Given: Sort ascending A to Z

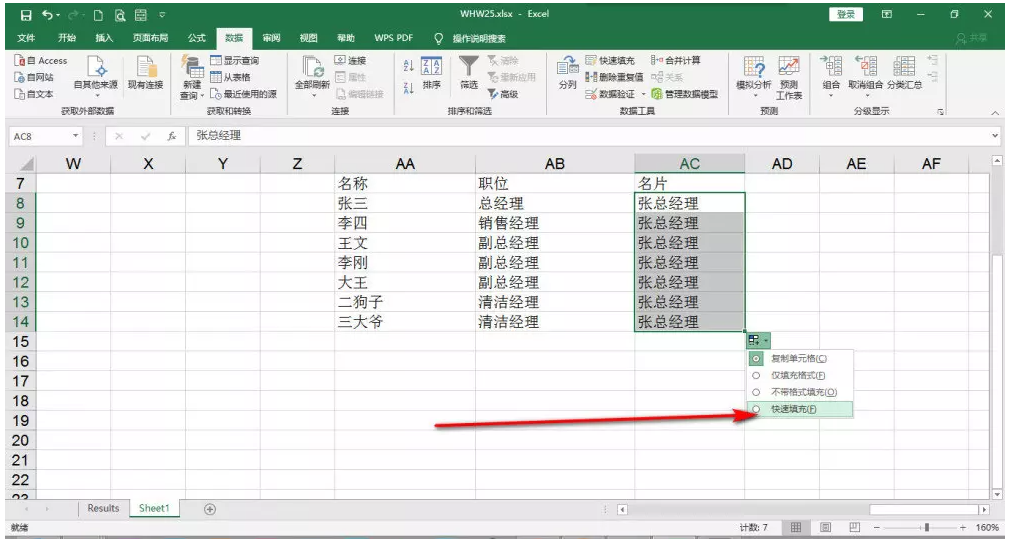Looking at the screenshot, I should coord(408,66).
